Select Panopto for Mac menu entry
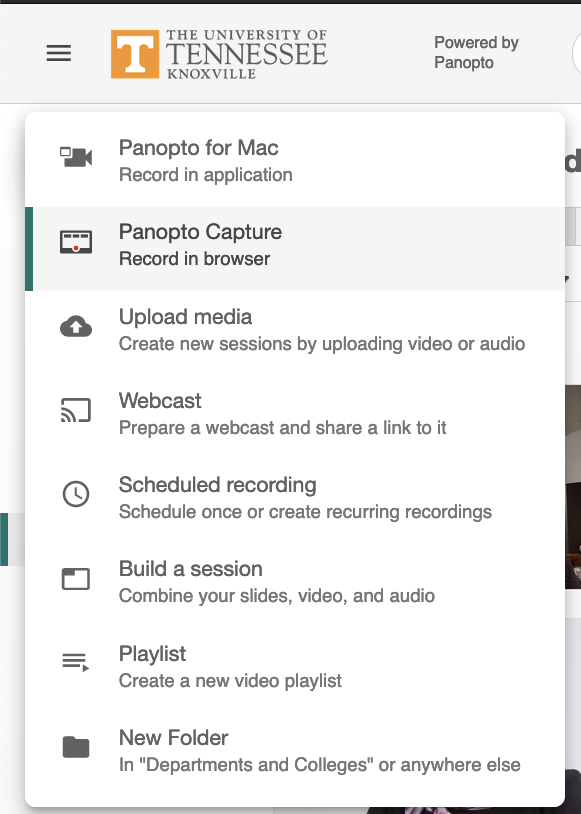 (295, 160)
